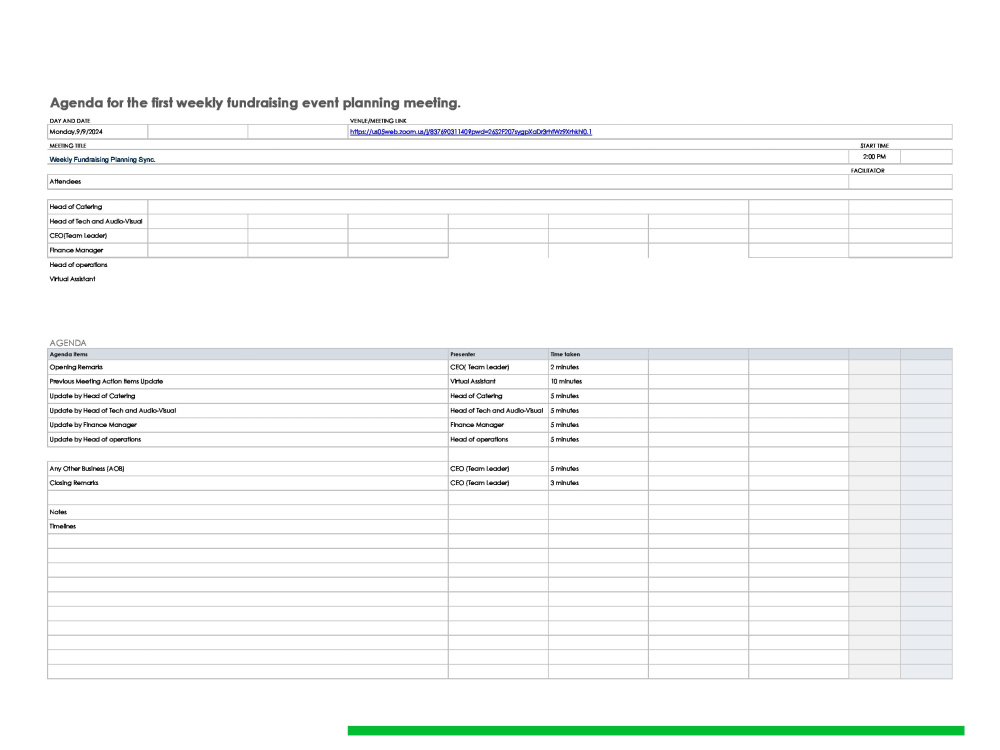Select the 'Virtual Assistant' attendee text
The image size is (1000, 750).
click(x=73, y=279)
